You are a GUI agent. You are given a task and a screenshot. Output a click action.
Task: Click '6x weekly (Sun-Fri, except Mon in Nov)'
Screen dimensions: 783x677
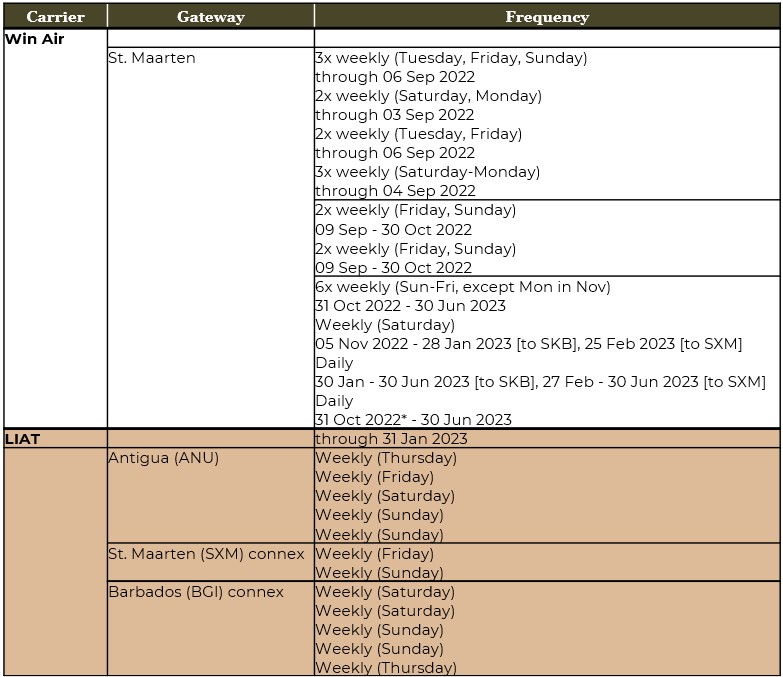[x=463, y=287]
